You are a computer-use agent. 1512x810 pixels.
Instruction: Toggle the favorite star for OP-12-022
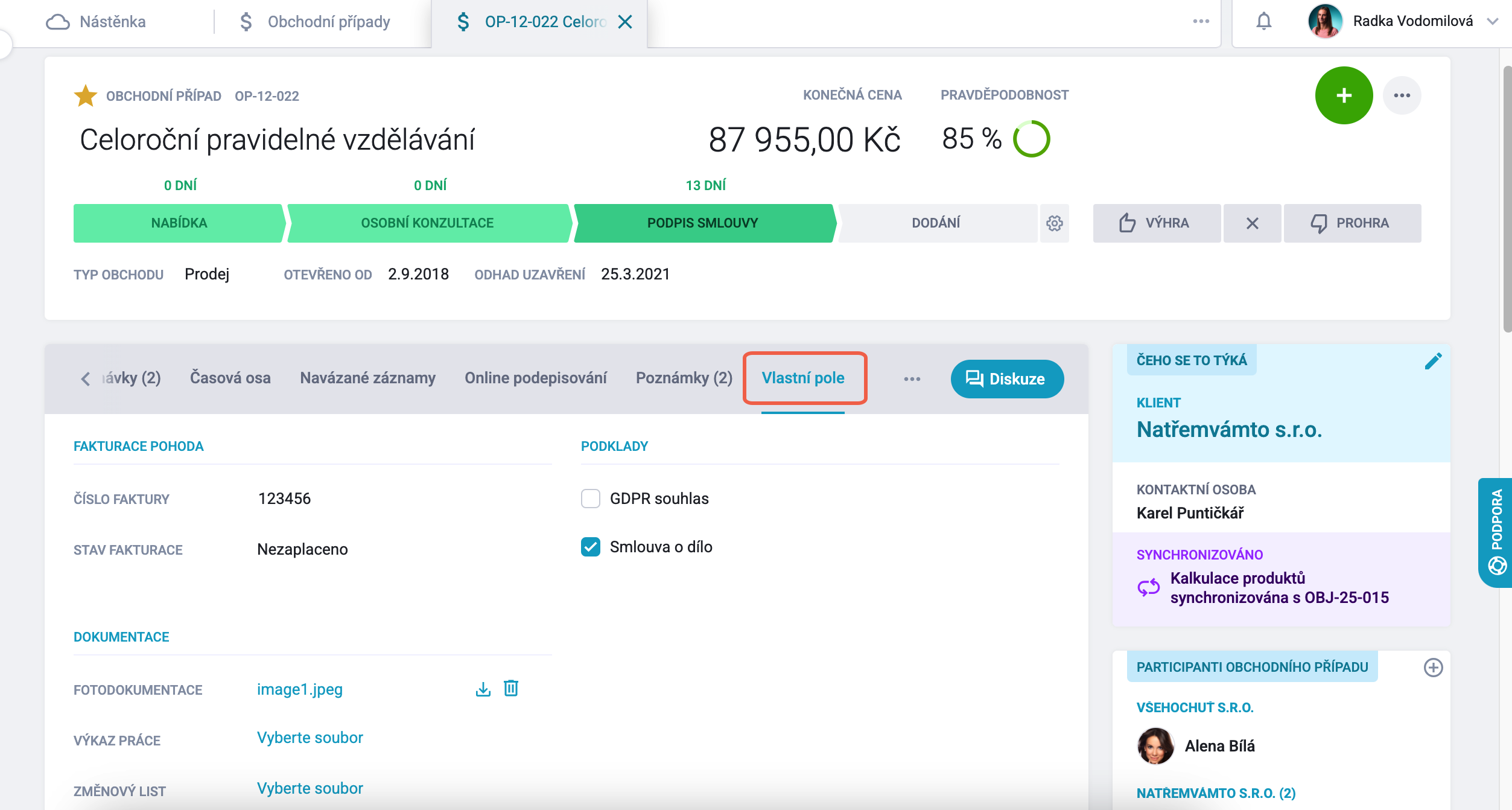tap(85, 95)
